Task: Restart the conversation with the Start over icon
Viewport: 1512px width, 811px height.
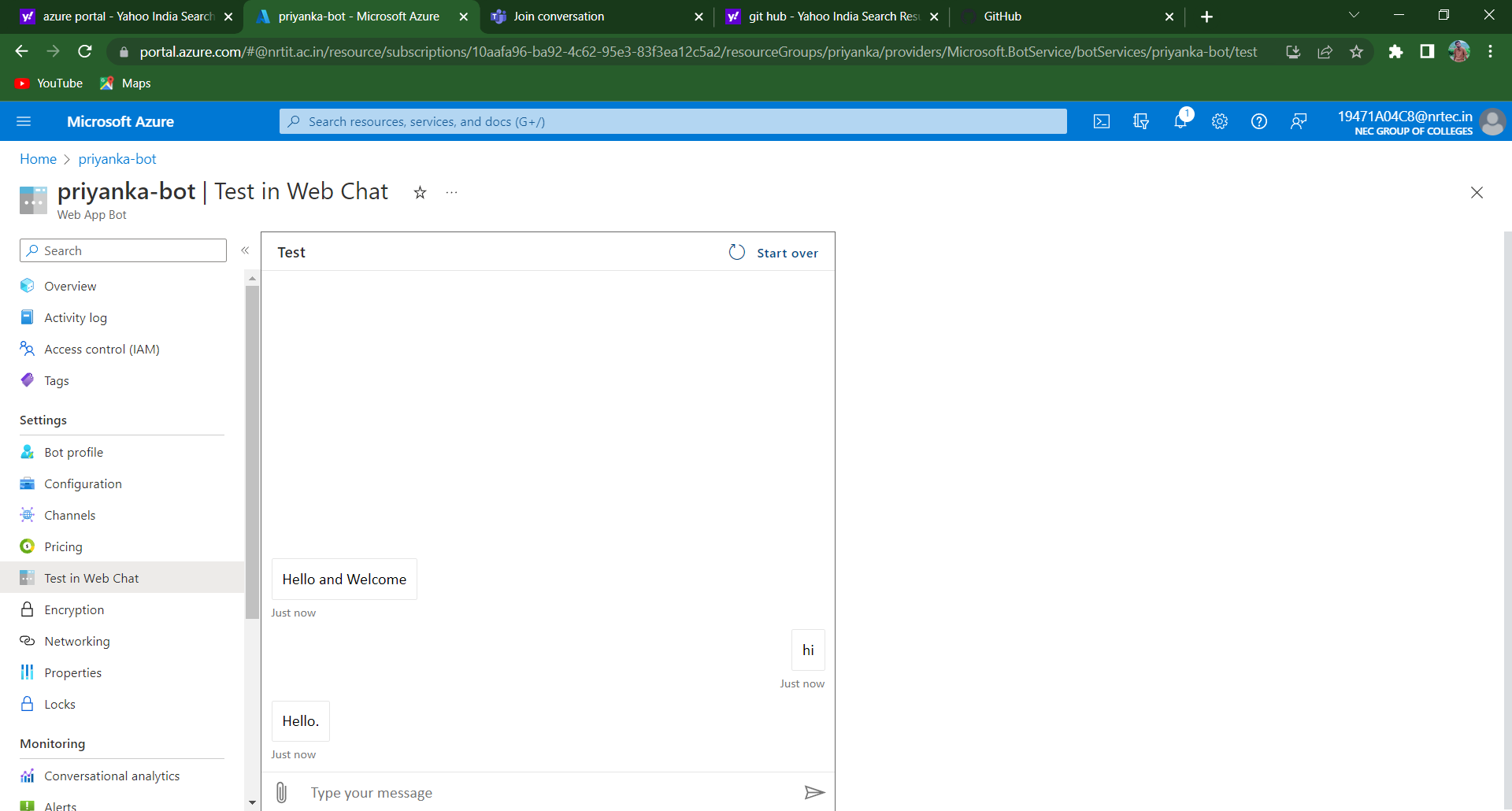Action: (736, 252)
